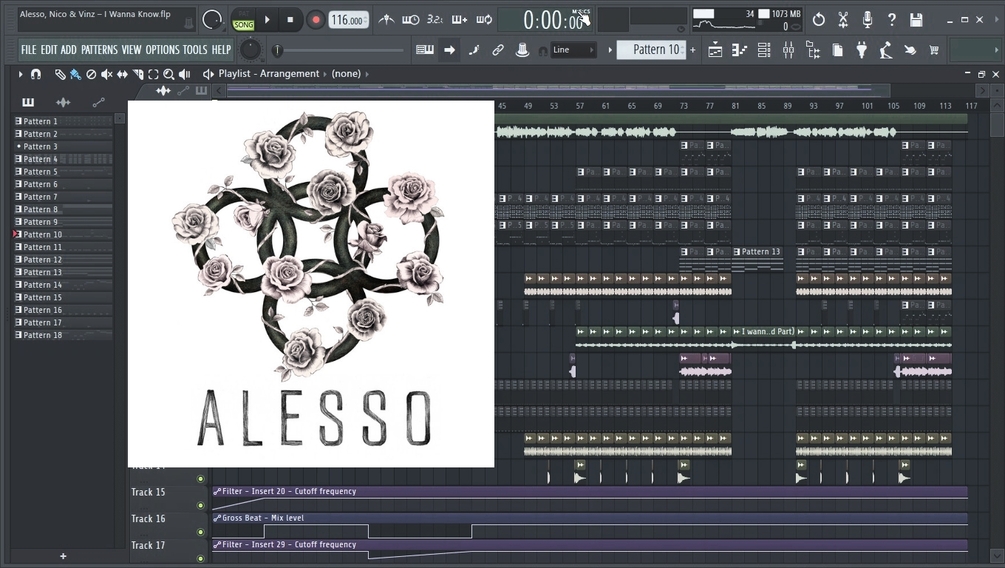Select the playlist select tool
This screenshot has width=1005, height=568.
point(153,74)
